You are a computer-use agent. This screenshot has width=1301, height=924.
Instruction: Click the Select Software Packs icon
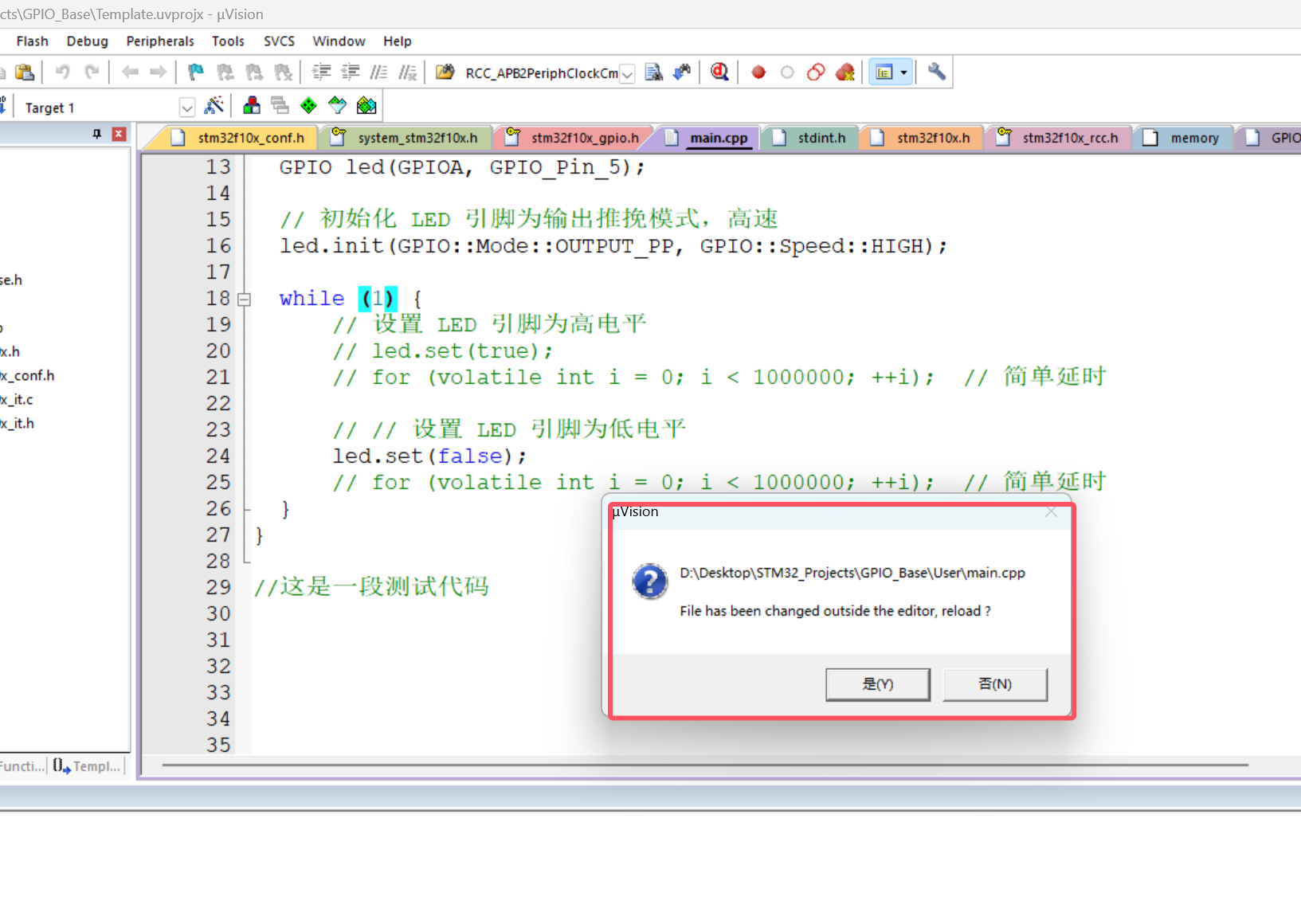coord(338,106)
